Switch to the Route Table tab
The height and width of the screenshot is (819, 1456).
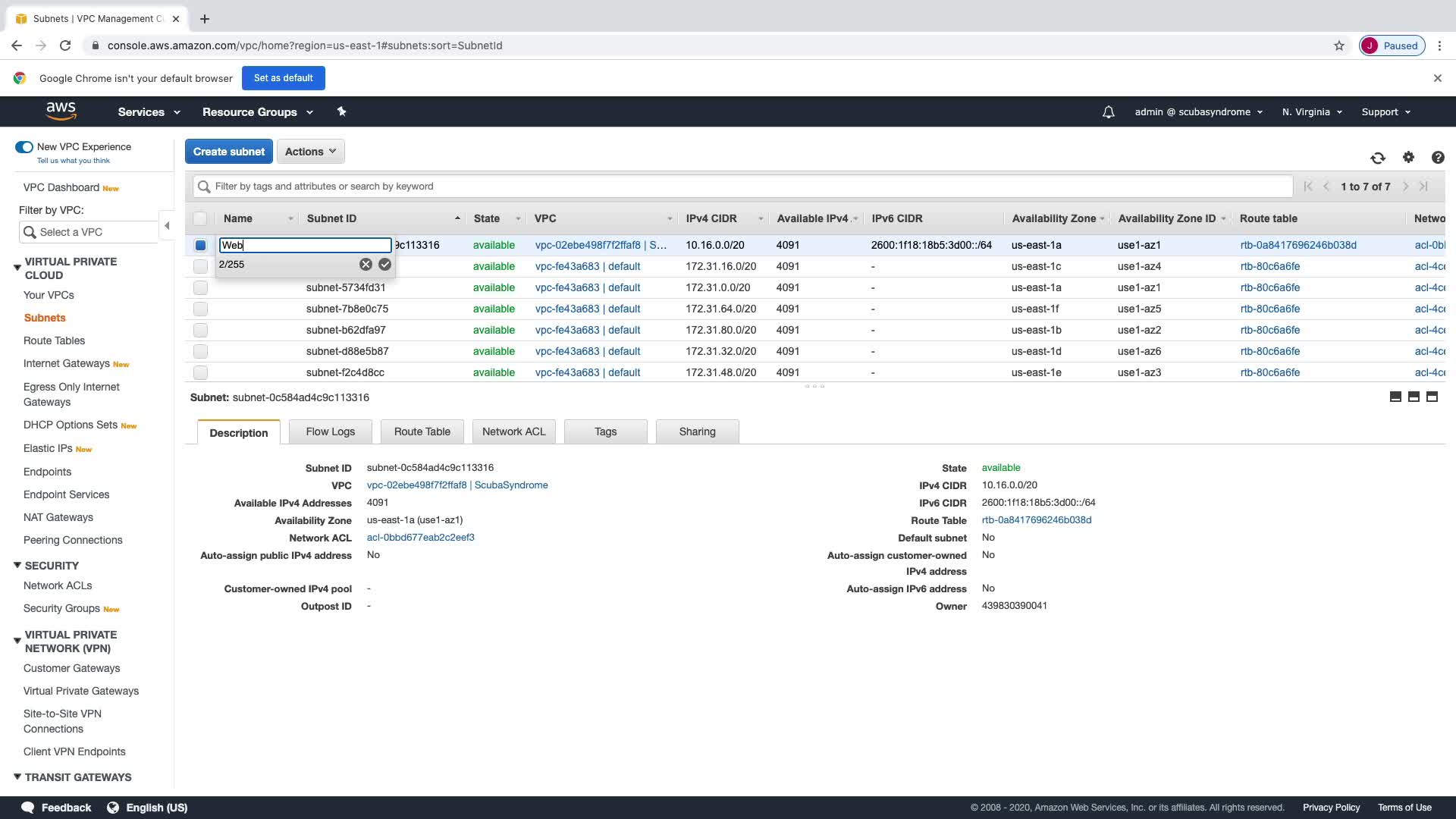point(422,432)
